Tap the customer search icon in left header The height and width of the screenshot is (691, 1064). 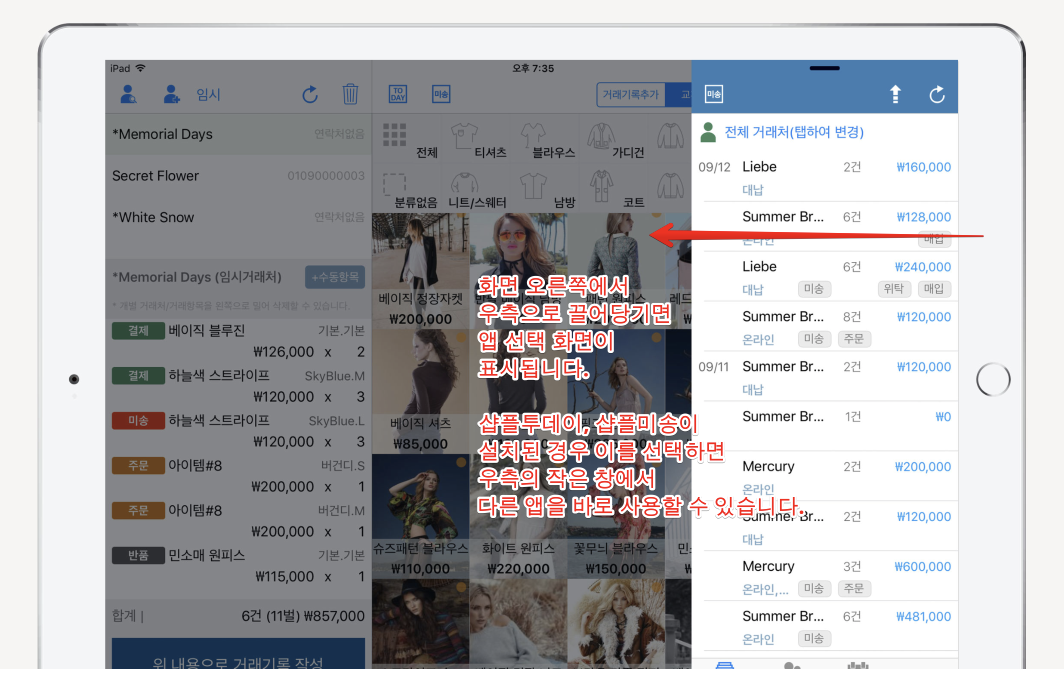(x=128, y=94)
